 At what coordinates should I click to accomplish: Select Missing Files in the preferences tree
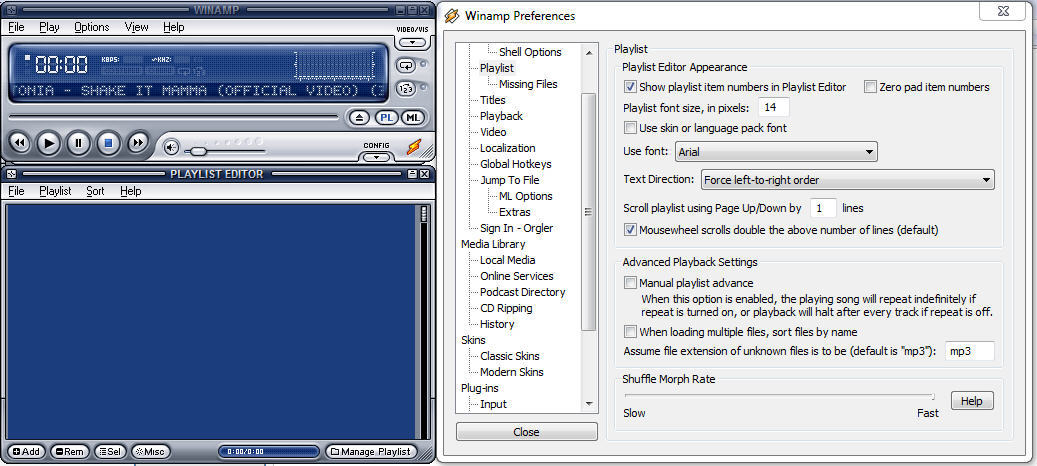click(528, 84)
